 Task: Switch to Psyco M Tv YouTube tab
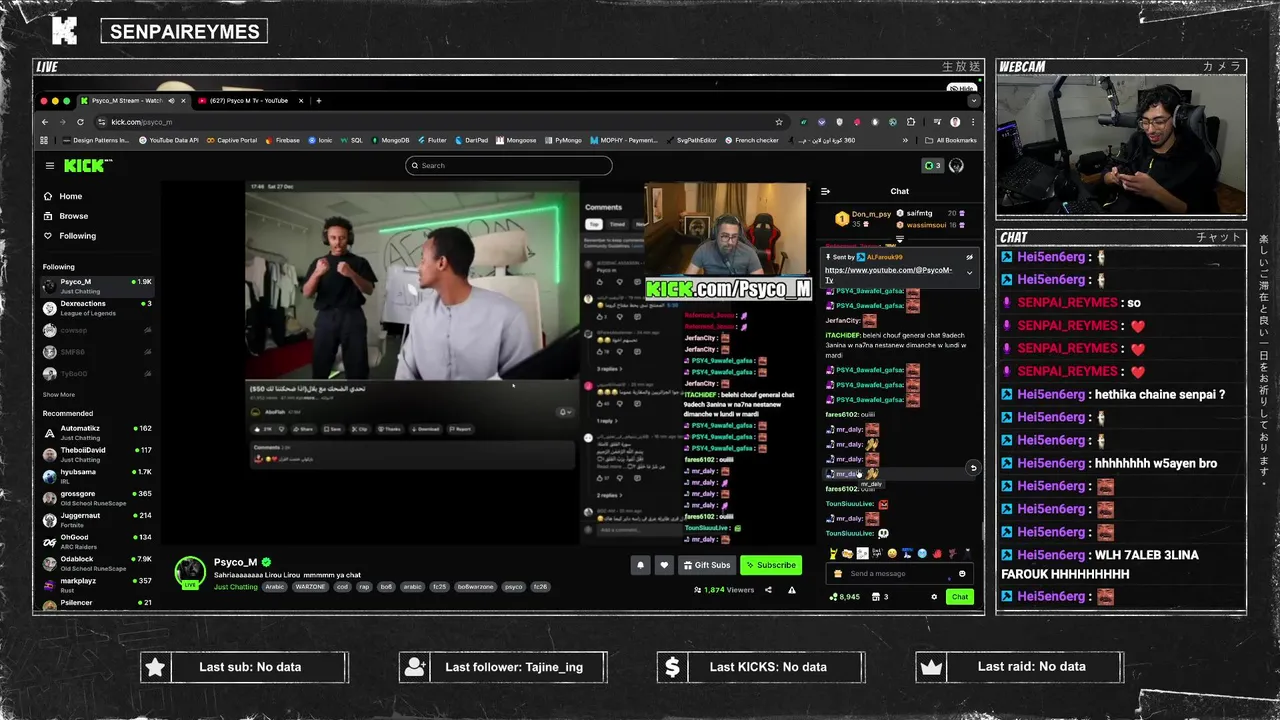coord(248,100)
